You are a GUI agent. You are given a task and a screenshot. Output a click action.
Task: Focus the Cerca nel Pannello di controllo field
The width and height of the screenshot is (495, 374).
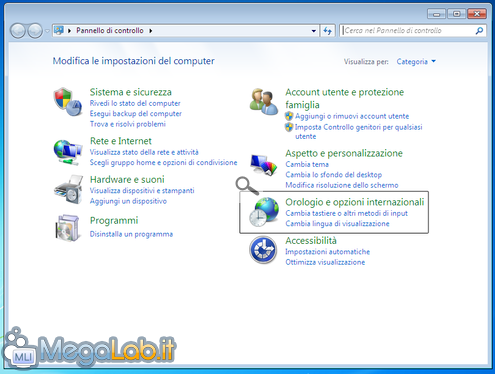(413, 31)
